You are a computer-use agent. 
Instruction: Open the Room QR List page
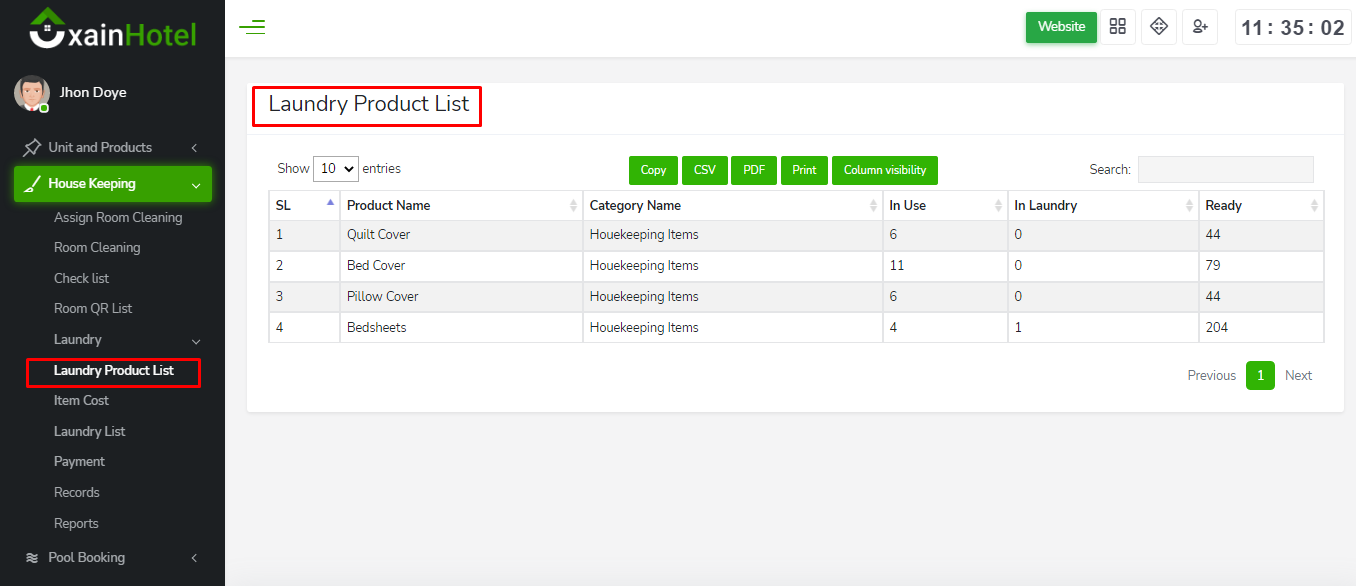(x=93, y=308)
